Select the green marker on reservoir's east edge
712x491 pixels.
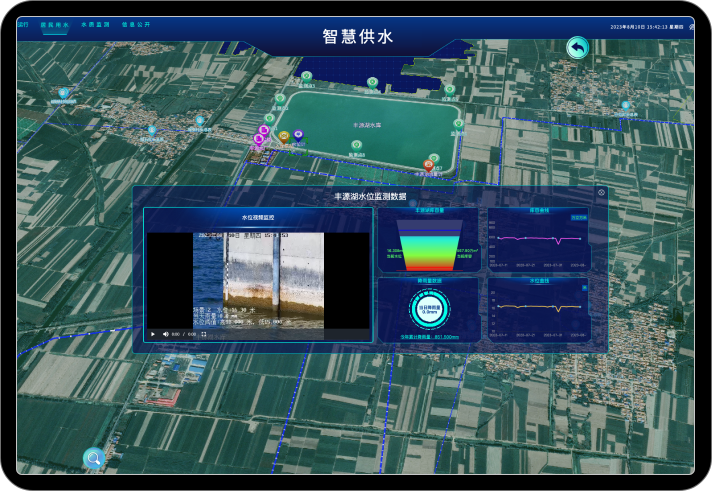click(458, 123)
